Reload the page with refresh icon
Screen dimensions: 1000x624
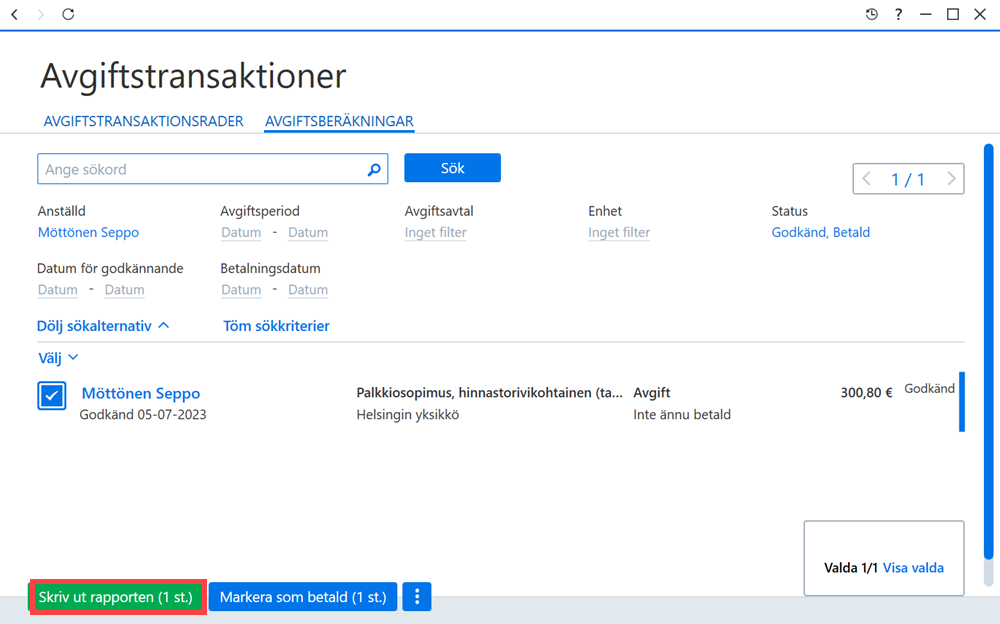pyautogui.click(x=68, y=14)
